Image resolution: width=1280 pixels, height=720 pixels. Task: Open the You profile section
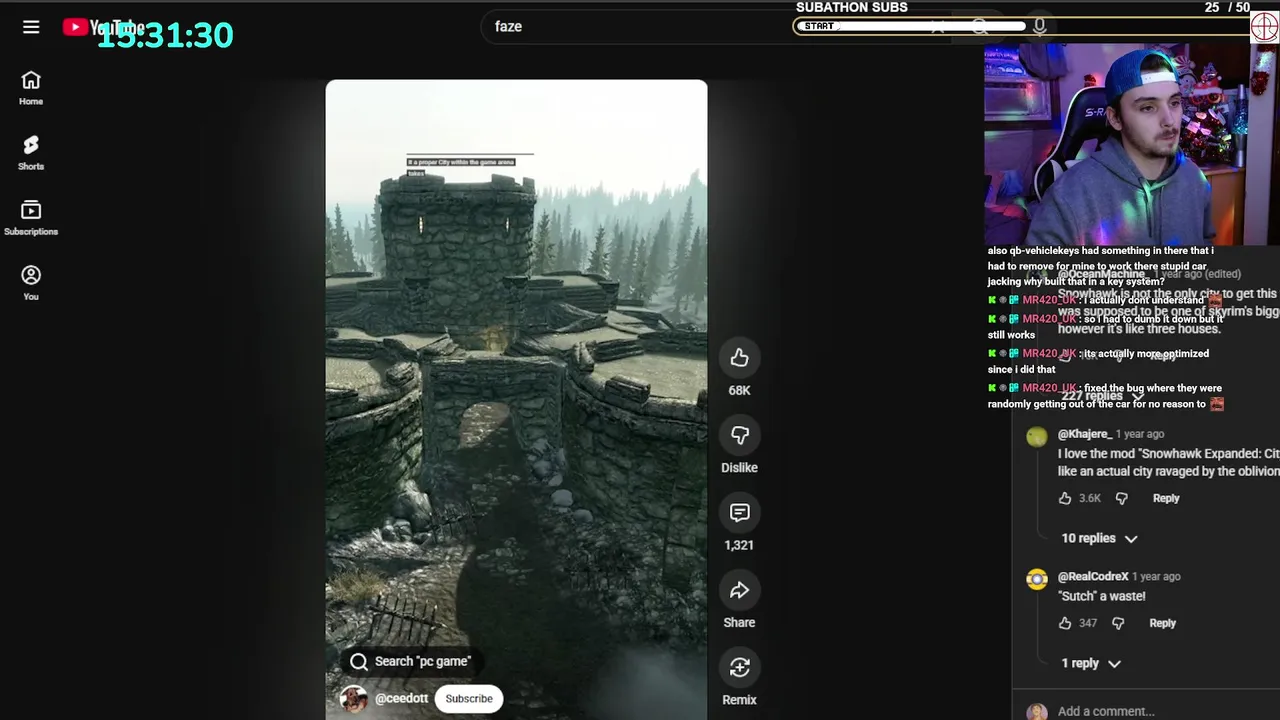pyautogui.click(x=31, y=283)
